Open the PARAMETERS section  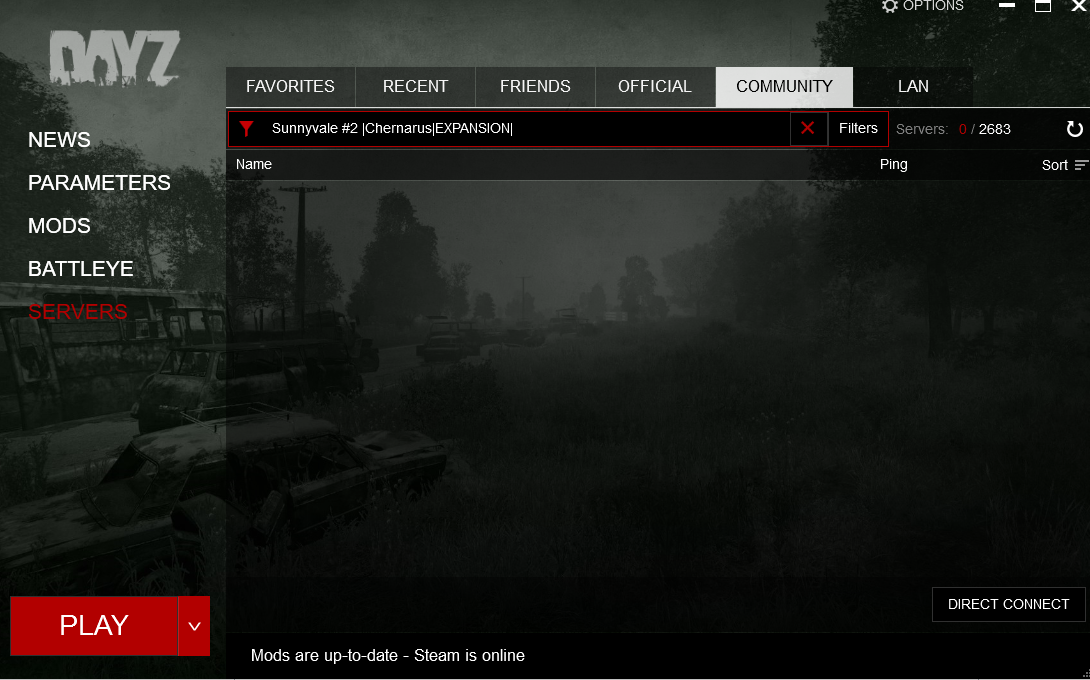tap(99, 183)
